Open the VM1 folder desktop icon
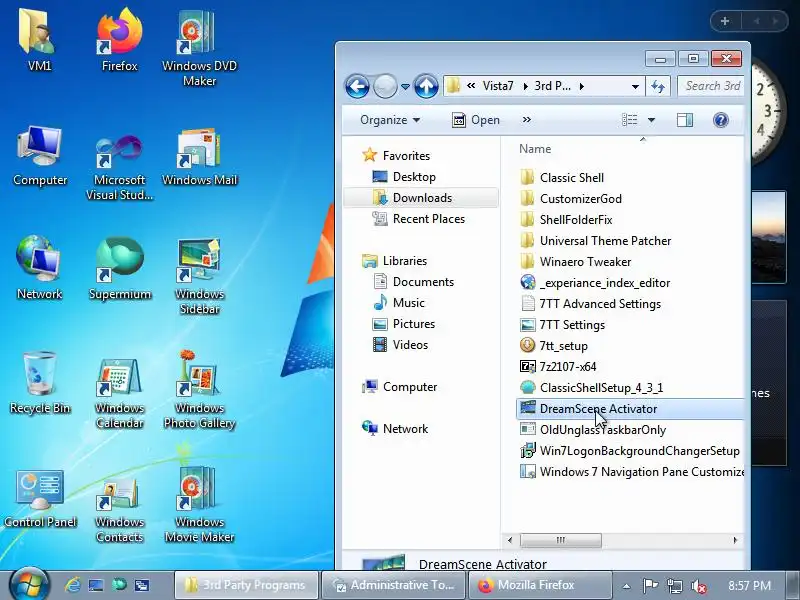This screenshot has height=600, width=800. [39, 41]
